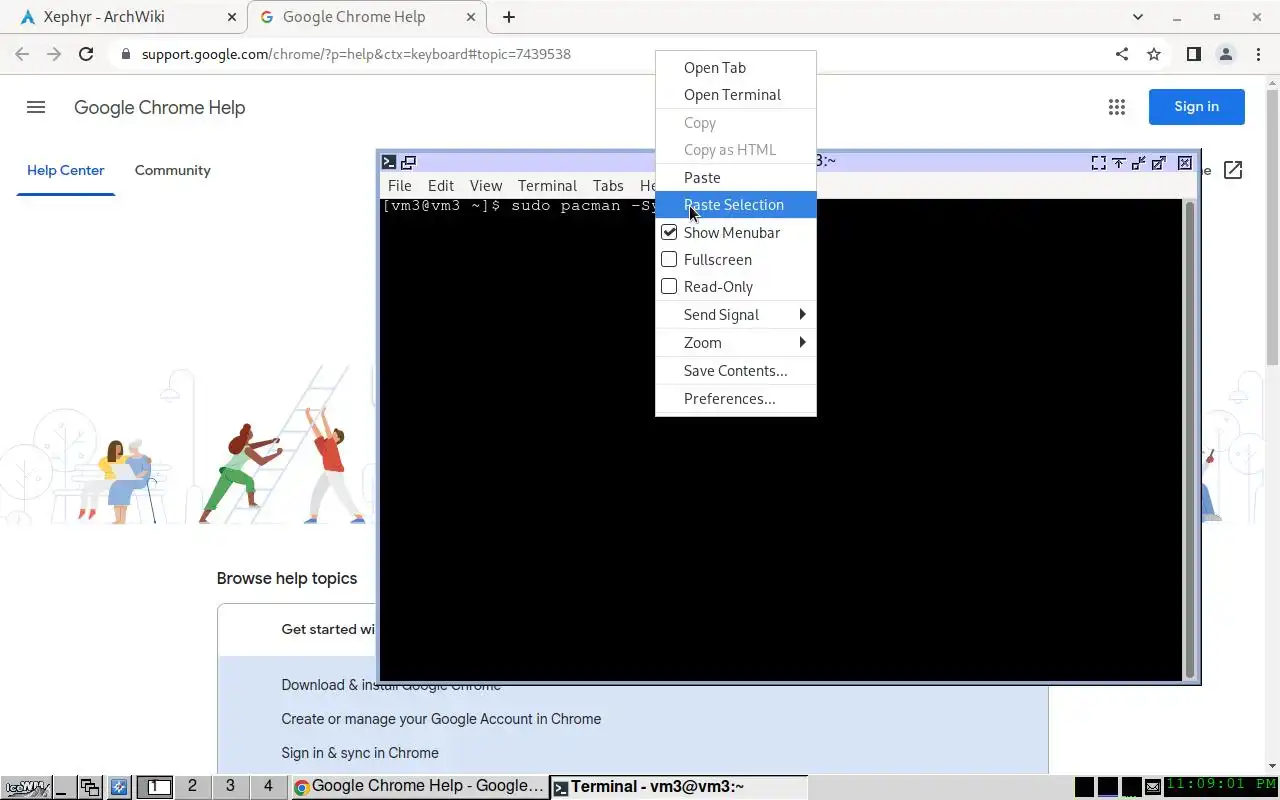The height and width of the screenshot is (800, 1280).
Task: Open Sign in & sync in Chrome link
Action: click(360, 753)
